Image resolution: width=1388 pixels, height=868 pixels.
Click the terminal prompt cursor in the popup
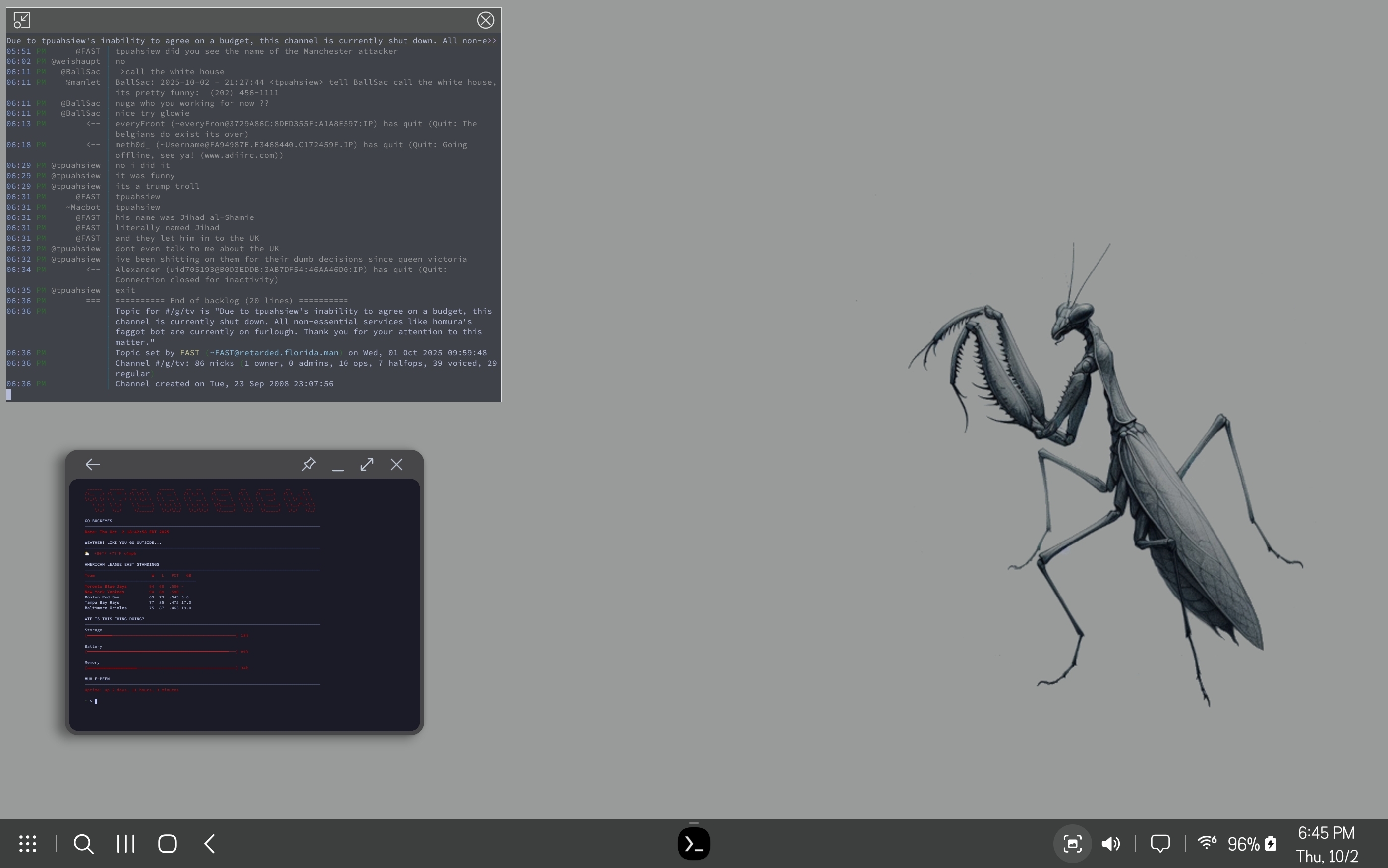click(96, 701)
